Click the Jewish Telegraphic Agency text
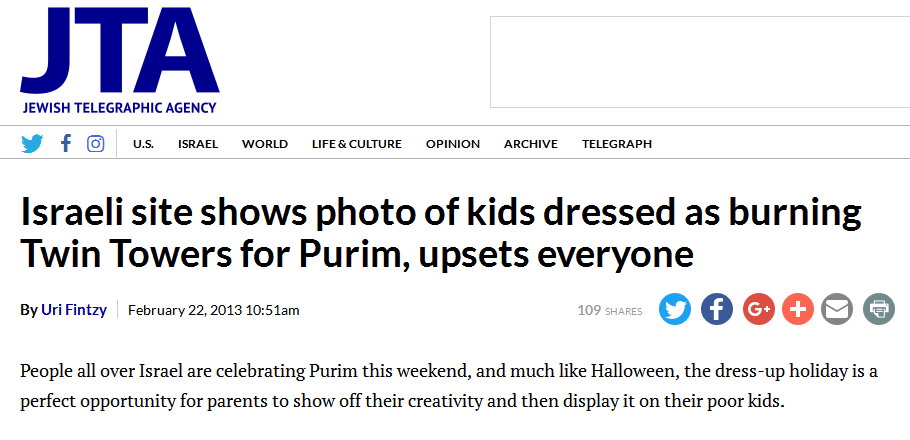 pos(120,107)
